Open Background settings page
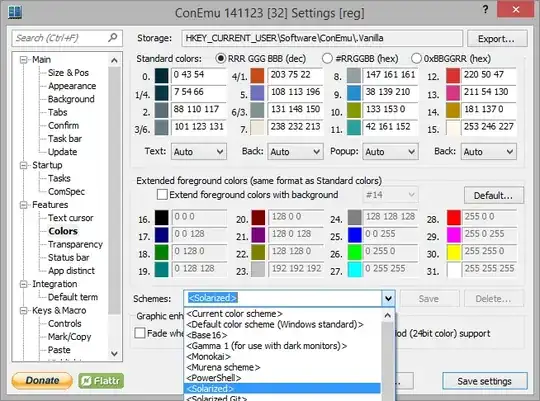 pyautogui.click(x=71, y=99)
